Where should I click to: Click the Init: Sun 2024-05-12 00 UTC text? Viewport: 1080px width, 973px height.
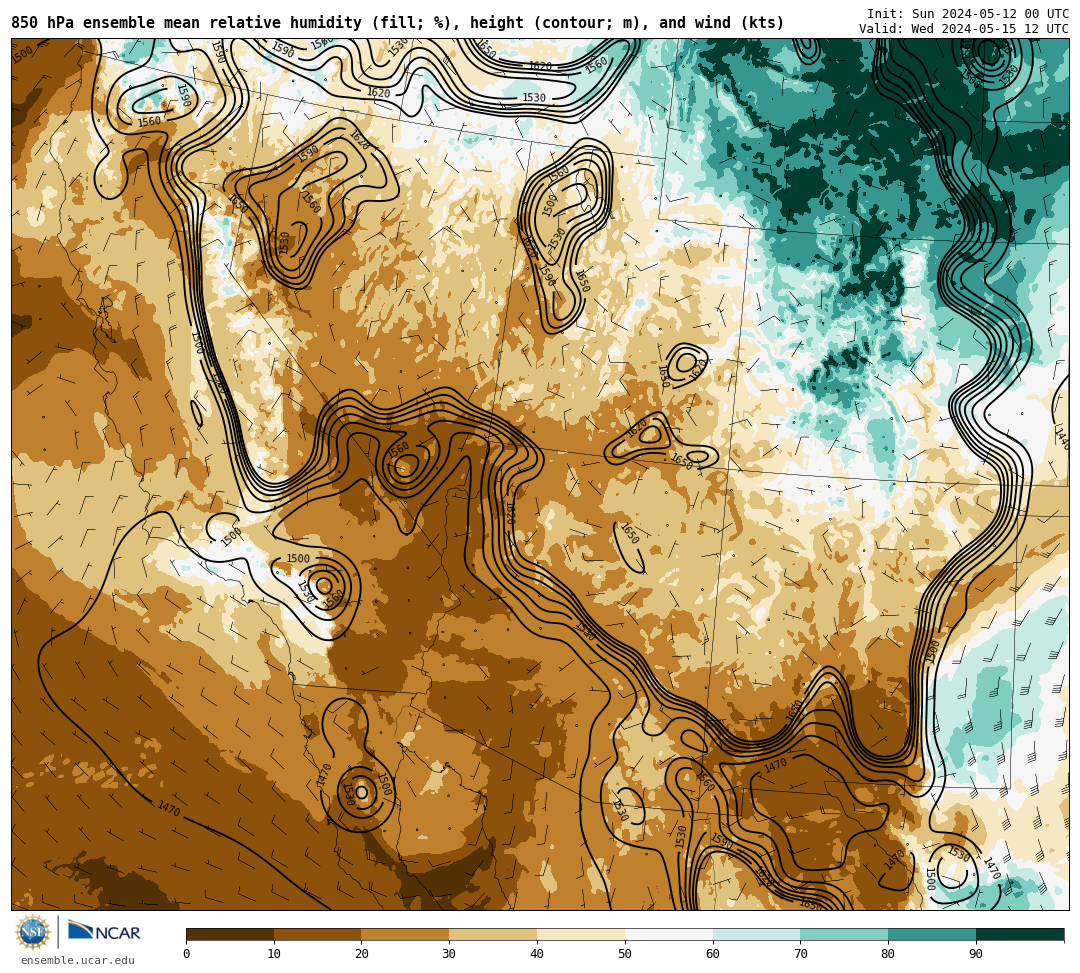pyautogui.click(x=968, y=14)
